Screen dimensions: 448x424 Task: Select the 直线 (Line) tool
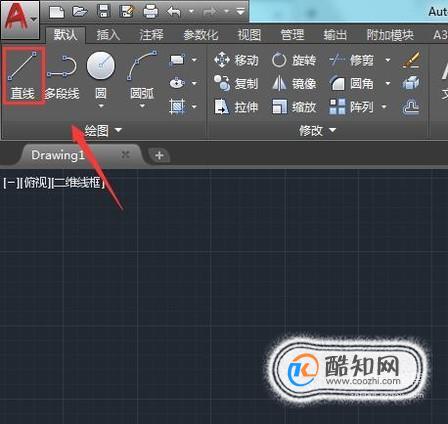pos(23,75)
